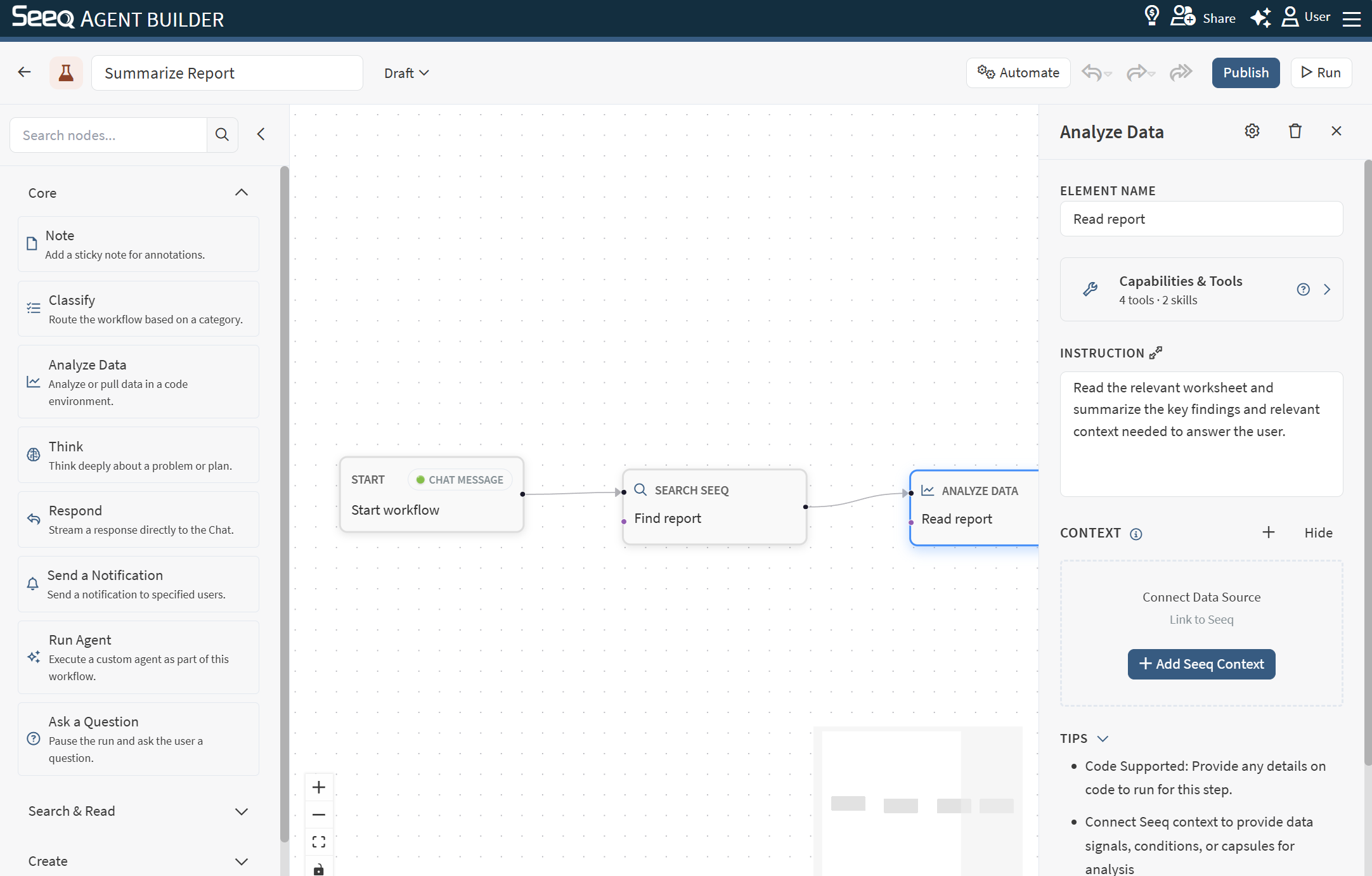Click the node list scrollbar
Image resolution: width=1372 pixels, height=876 pixels.
[285, 504]
